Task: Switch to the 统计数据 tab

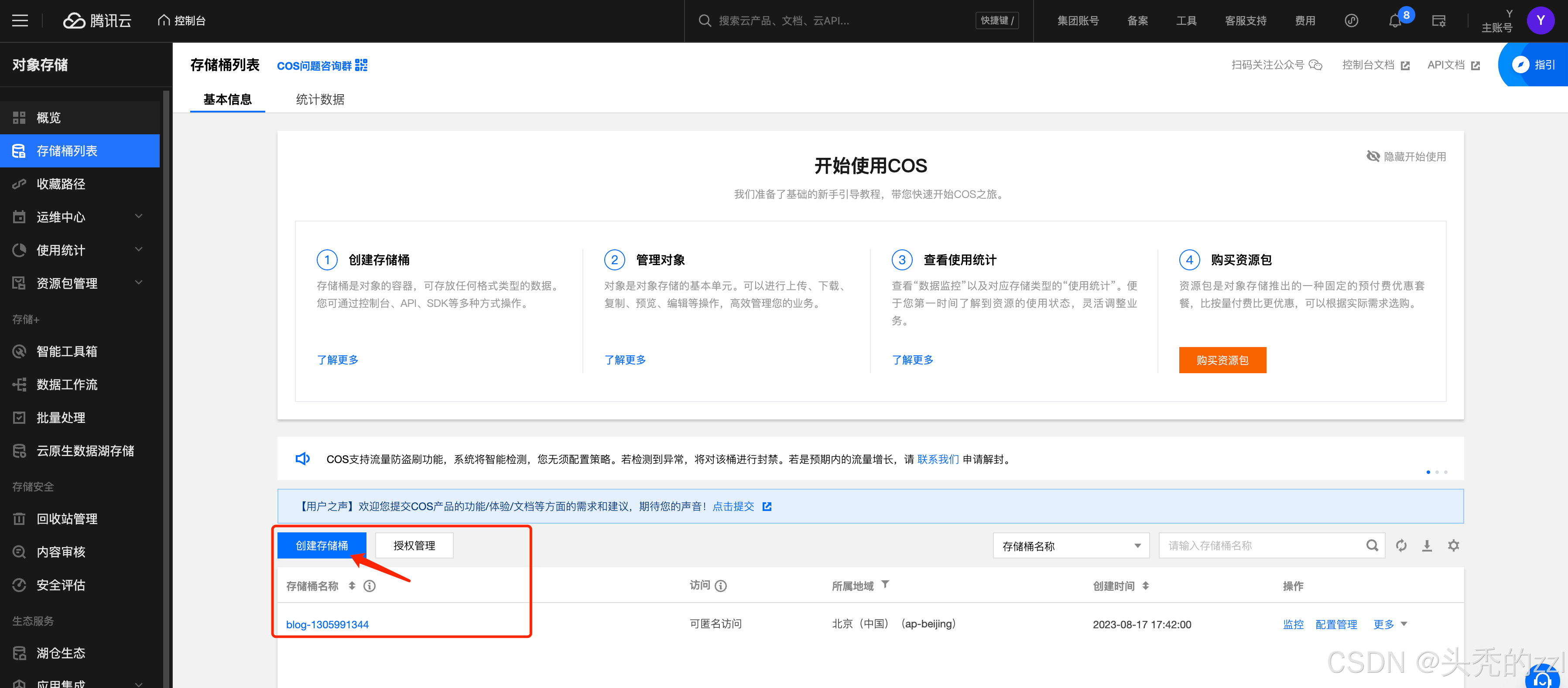Action: [x=320, y=99]
